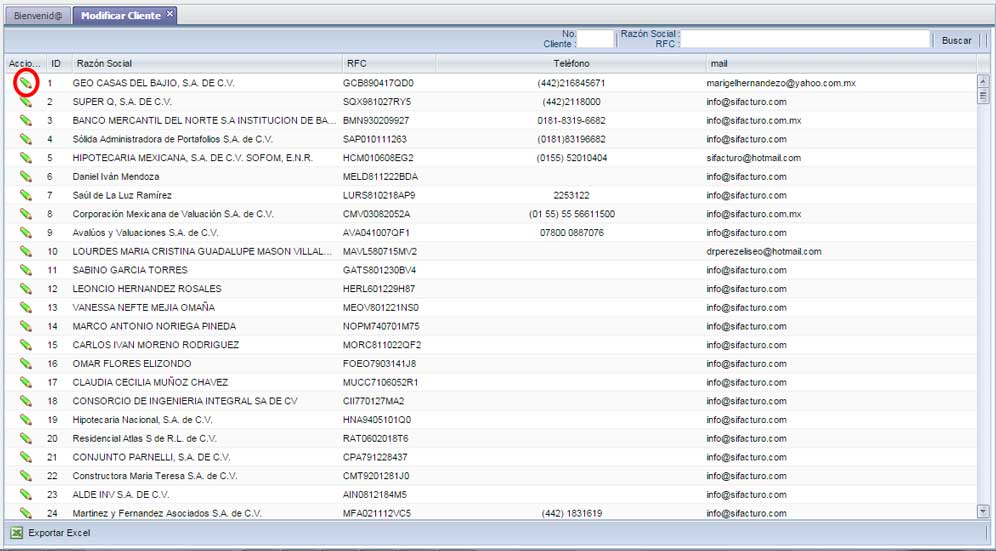Select the Modificar Cliente tab

point(120,16)
